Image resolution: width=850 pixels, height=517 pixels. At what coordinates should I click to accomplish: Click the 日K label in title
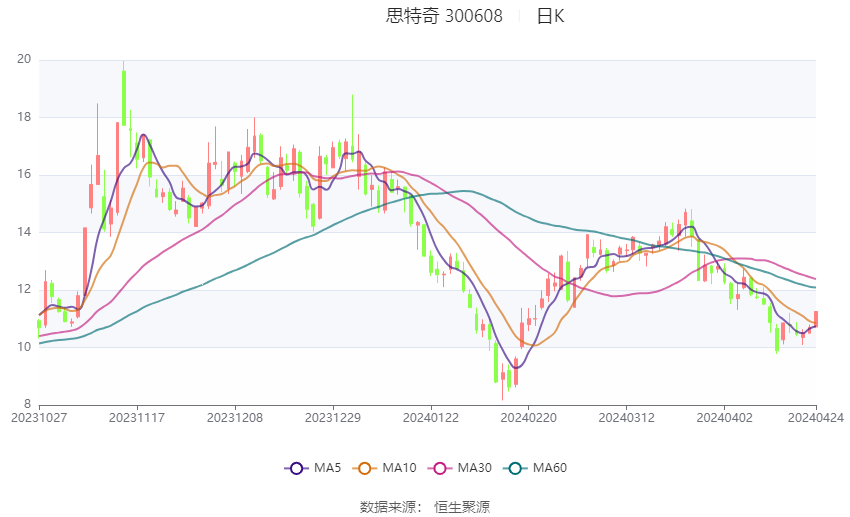(550, 16)
